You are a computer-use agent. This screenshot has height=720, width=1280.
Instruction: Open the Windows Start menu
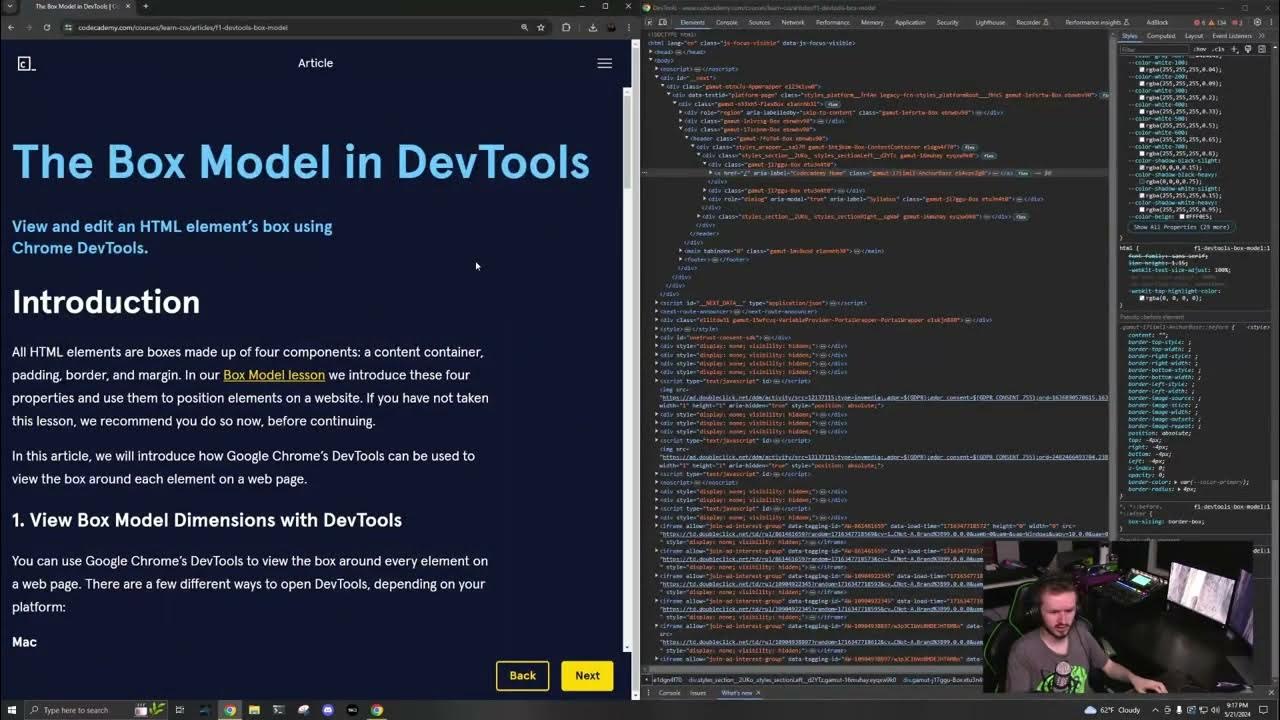click(11, 710)
